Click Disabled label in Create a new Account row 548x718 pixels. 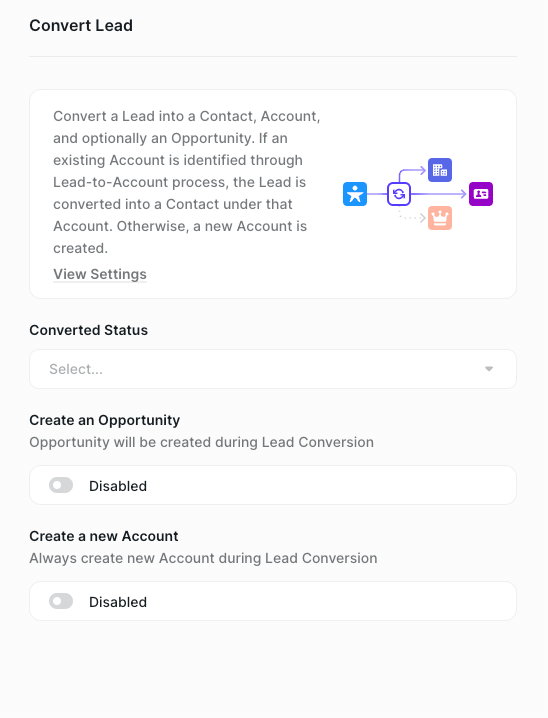pos(118,602)
